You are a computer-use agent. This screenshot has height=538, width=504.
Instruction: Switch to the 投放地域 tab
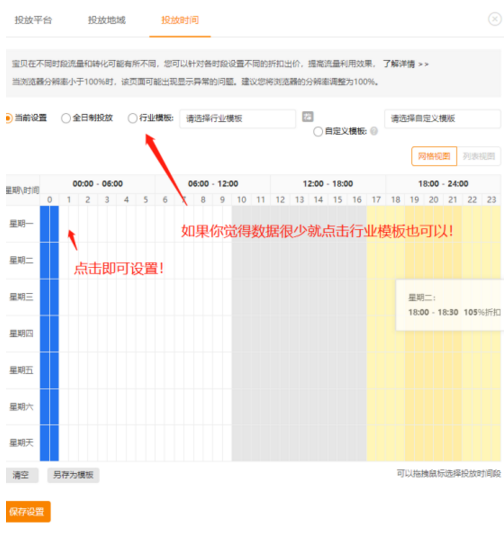point(107,20)
